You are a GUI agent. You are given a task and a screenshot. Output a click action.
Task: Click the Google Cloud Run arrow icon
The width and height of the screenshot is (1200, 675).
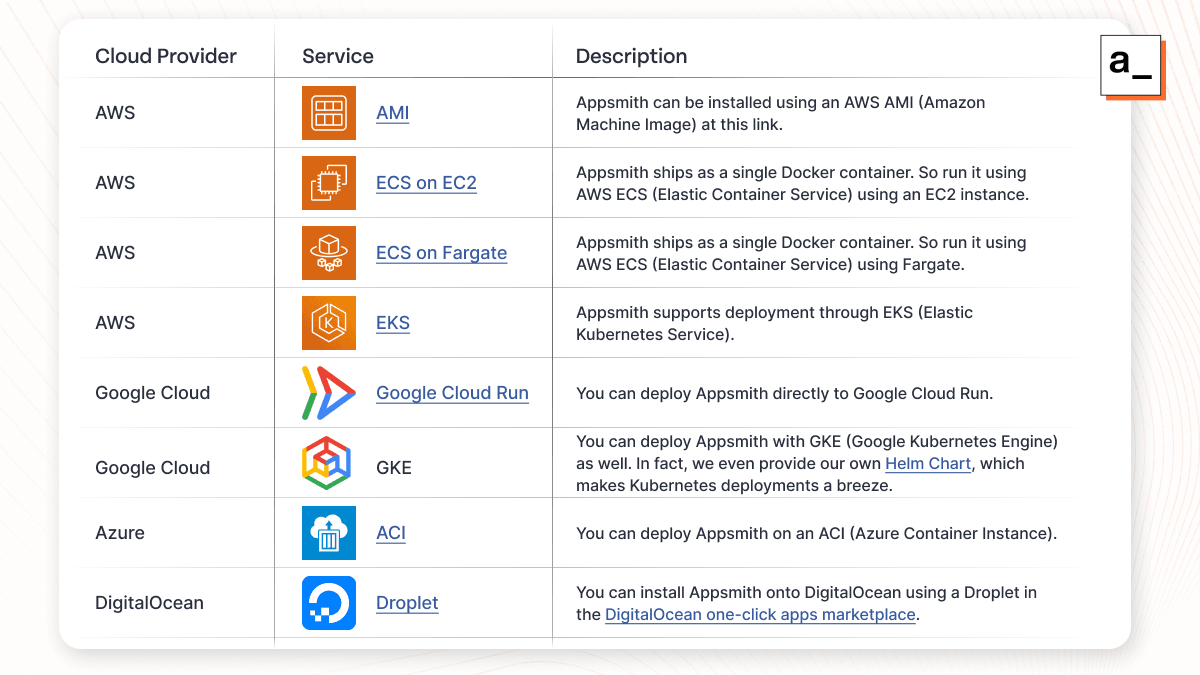point(327,392)
